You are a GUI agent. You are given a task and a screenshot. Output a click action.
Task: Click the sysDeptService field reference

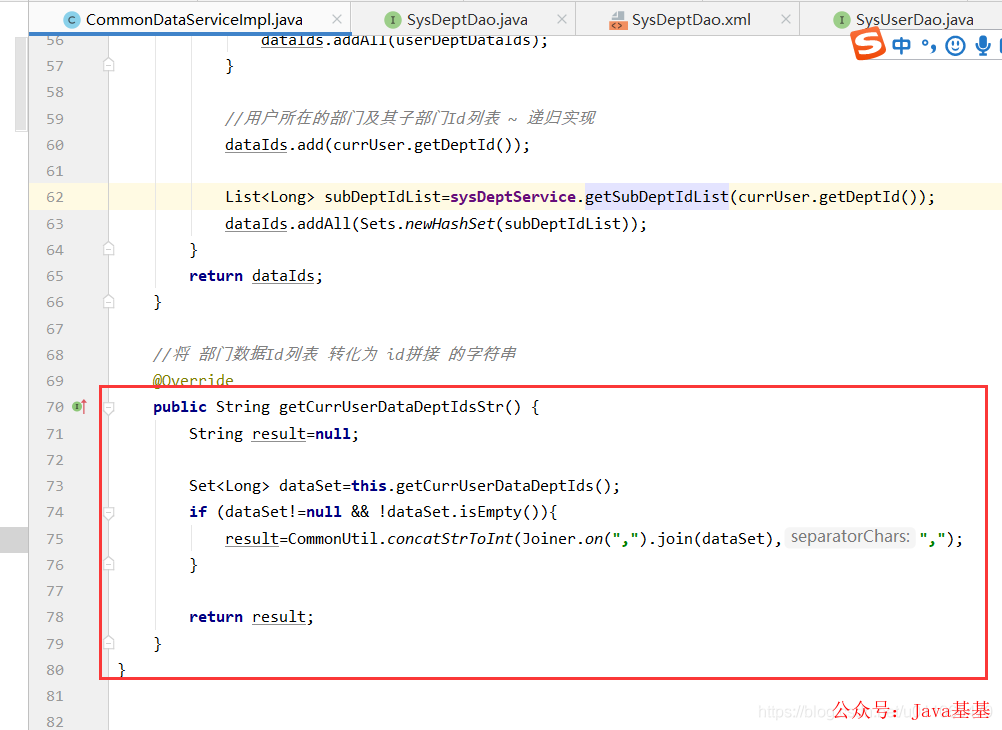(x=513, y=197)
